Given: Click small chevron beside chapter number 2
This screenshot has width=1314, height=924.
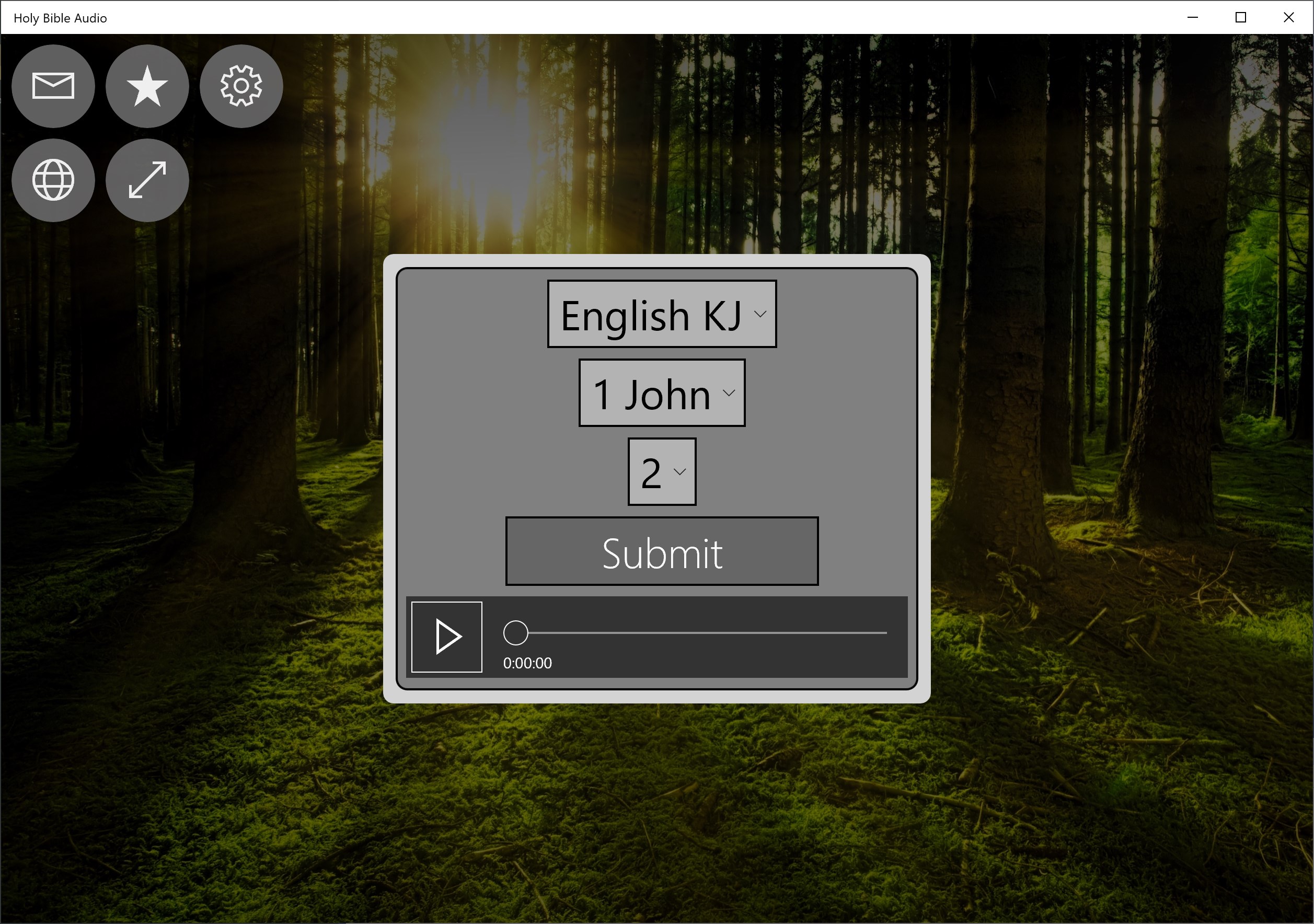Looking at the screenshot, I should click(x=679, y=472).
